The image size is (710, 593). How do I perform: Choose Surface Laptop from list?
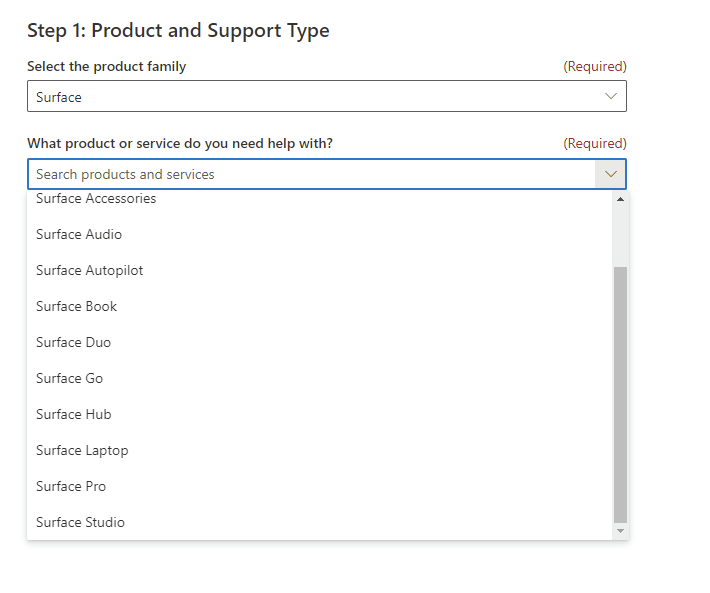(320, 450)
